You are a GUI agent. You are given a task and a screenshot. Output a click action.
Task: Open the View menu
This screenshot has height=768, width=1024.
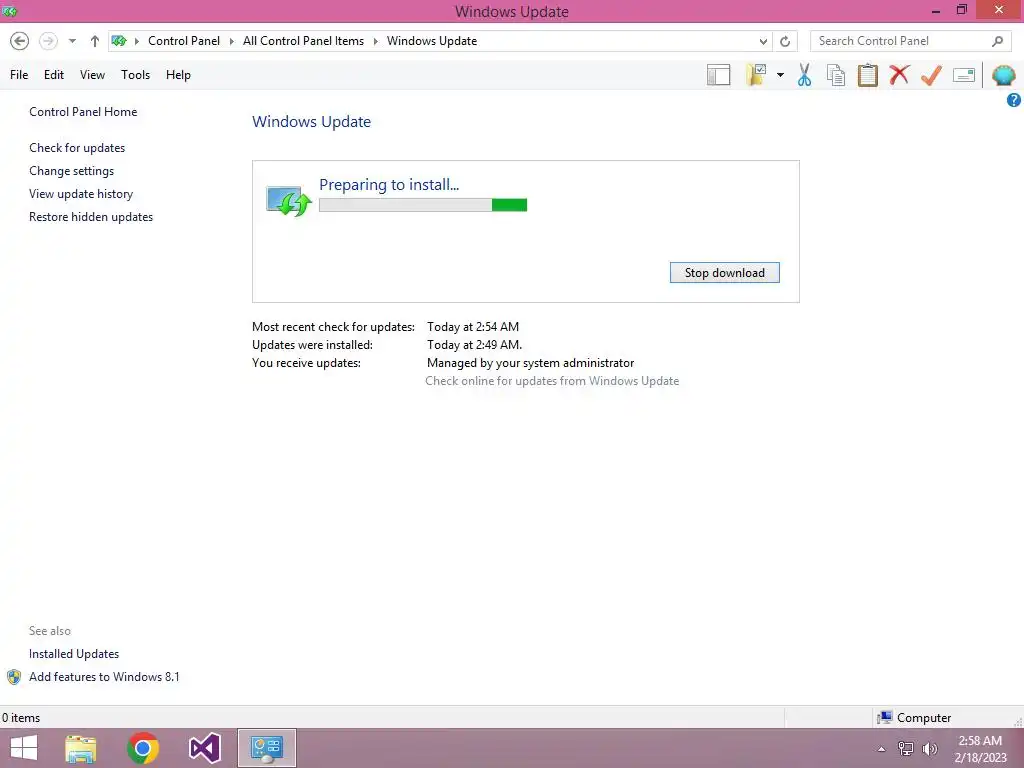coord(92,75)
